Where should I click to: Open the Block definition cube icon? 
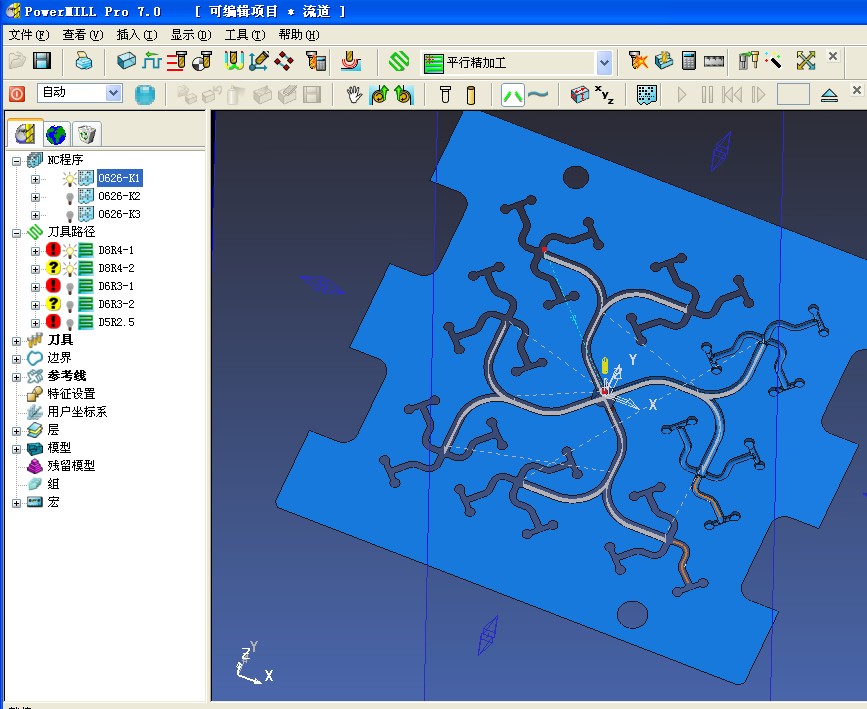(x=126, y=60)
